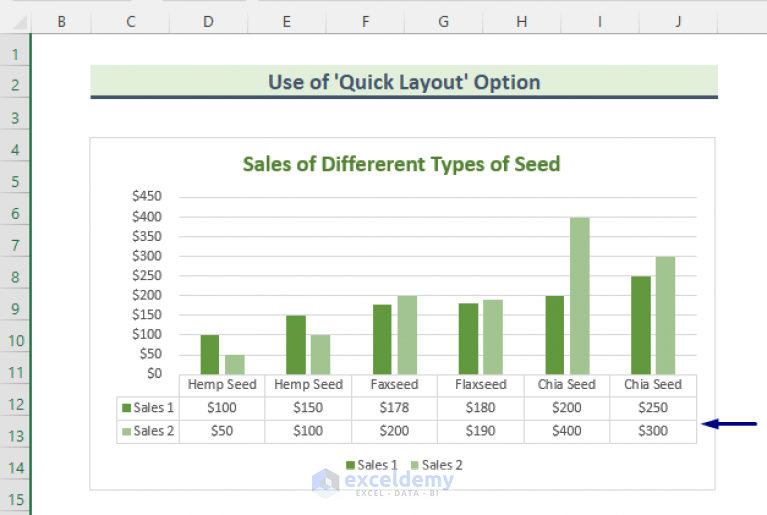Click the $250 value in Sales 1 row
This screenshot has width=767, height=515.
653,407
